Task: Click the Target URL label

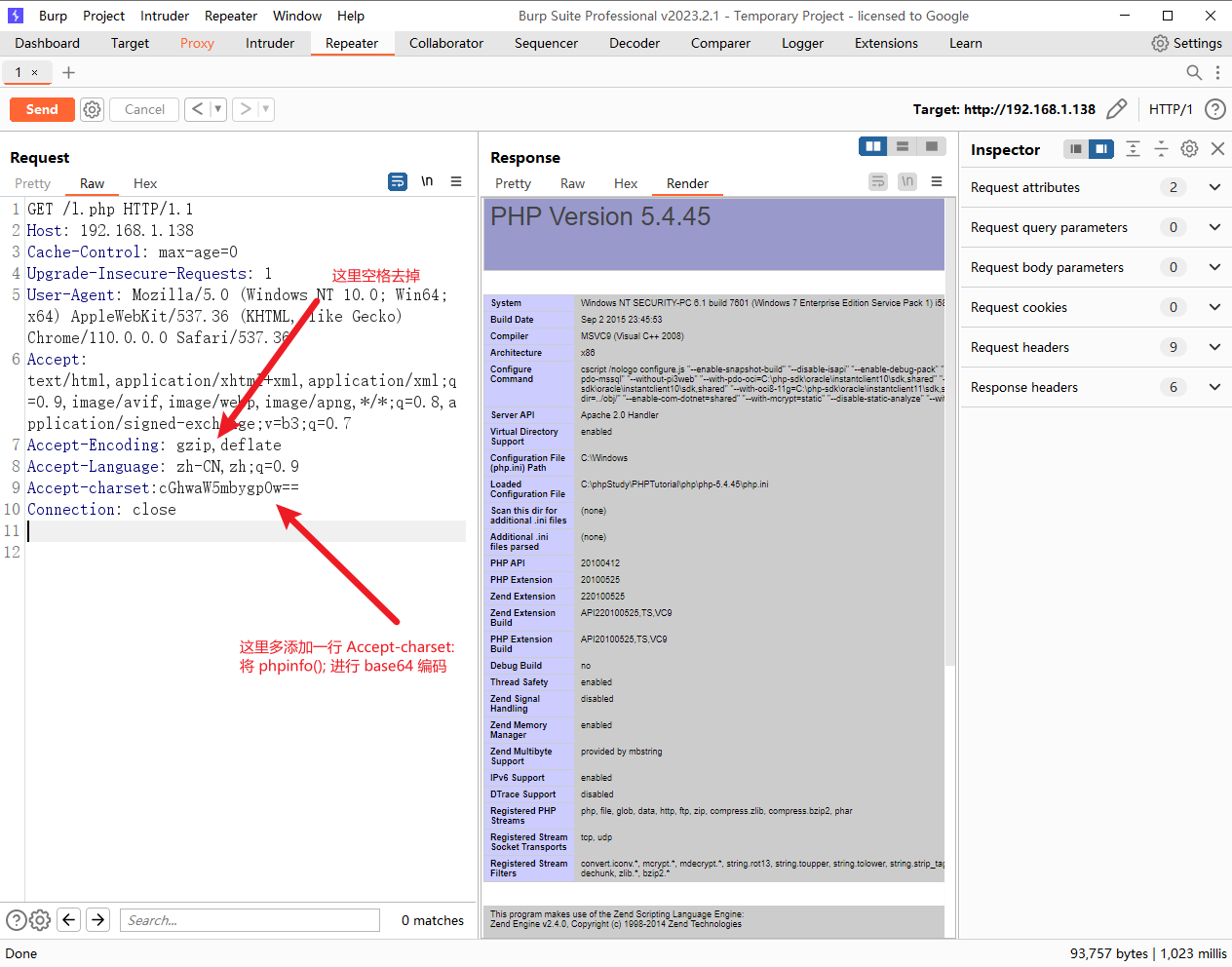Action: click(x=1004, y=109)
